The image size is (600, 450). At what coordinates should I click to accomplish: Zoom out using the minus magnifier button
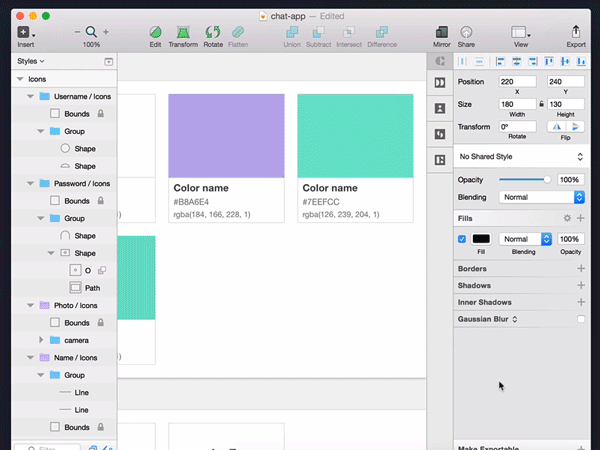[78, 33]
